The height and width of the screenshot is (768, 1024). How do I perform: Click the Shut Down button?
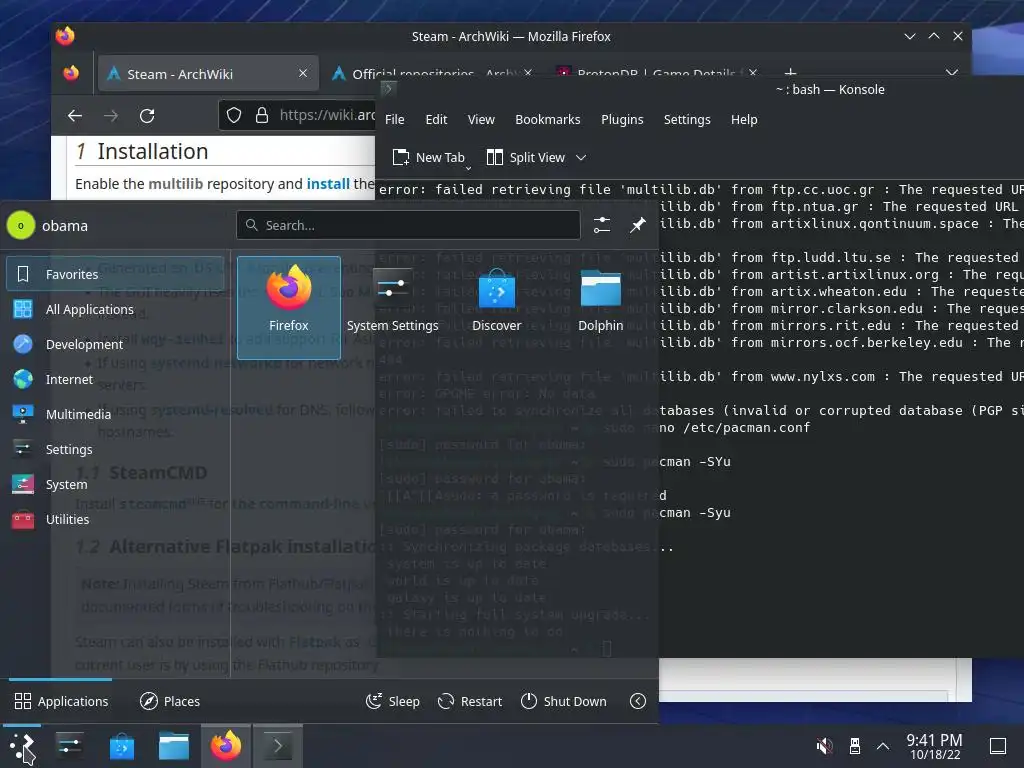564,701
